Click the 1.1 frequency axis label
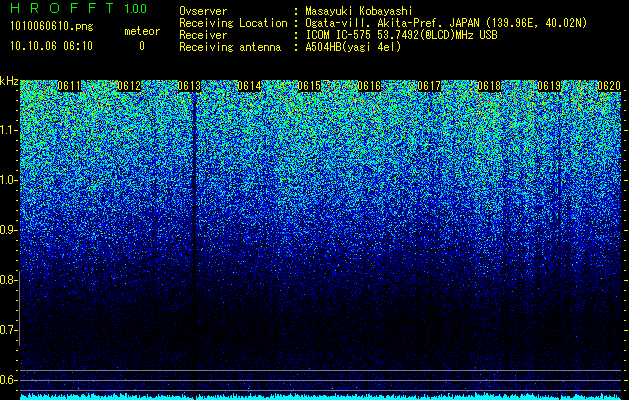The height and width of the screenshot is (400, 629). click(8, 131)
